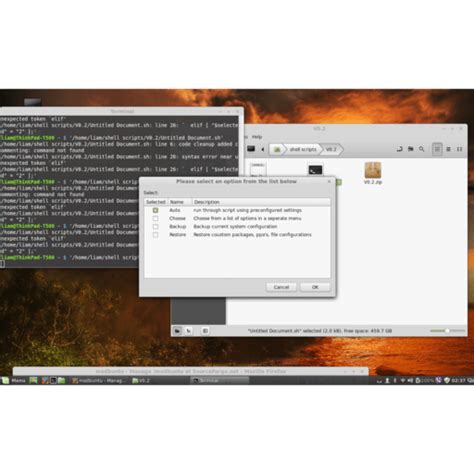Select the shell script file with terminal icon
This screenshot has height=474, width=474.
pyautogui.click(x=315, y=170)
